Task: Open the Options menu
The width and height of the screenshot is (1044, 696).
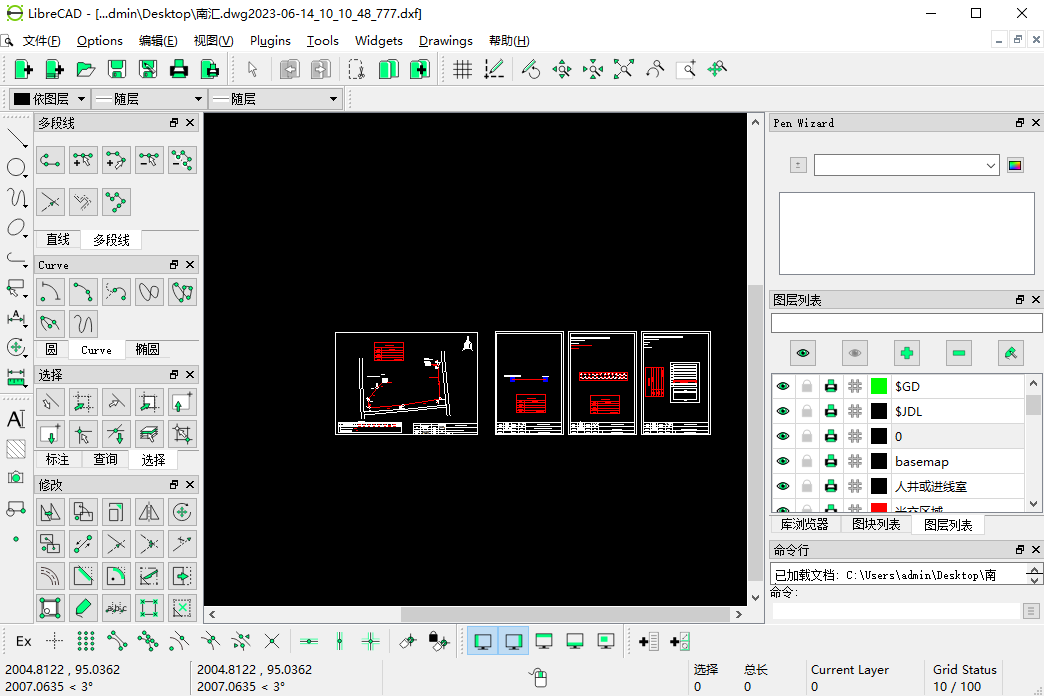Action: (x=100, y=41)
